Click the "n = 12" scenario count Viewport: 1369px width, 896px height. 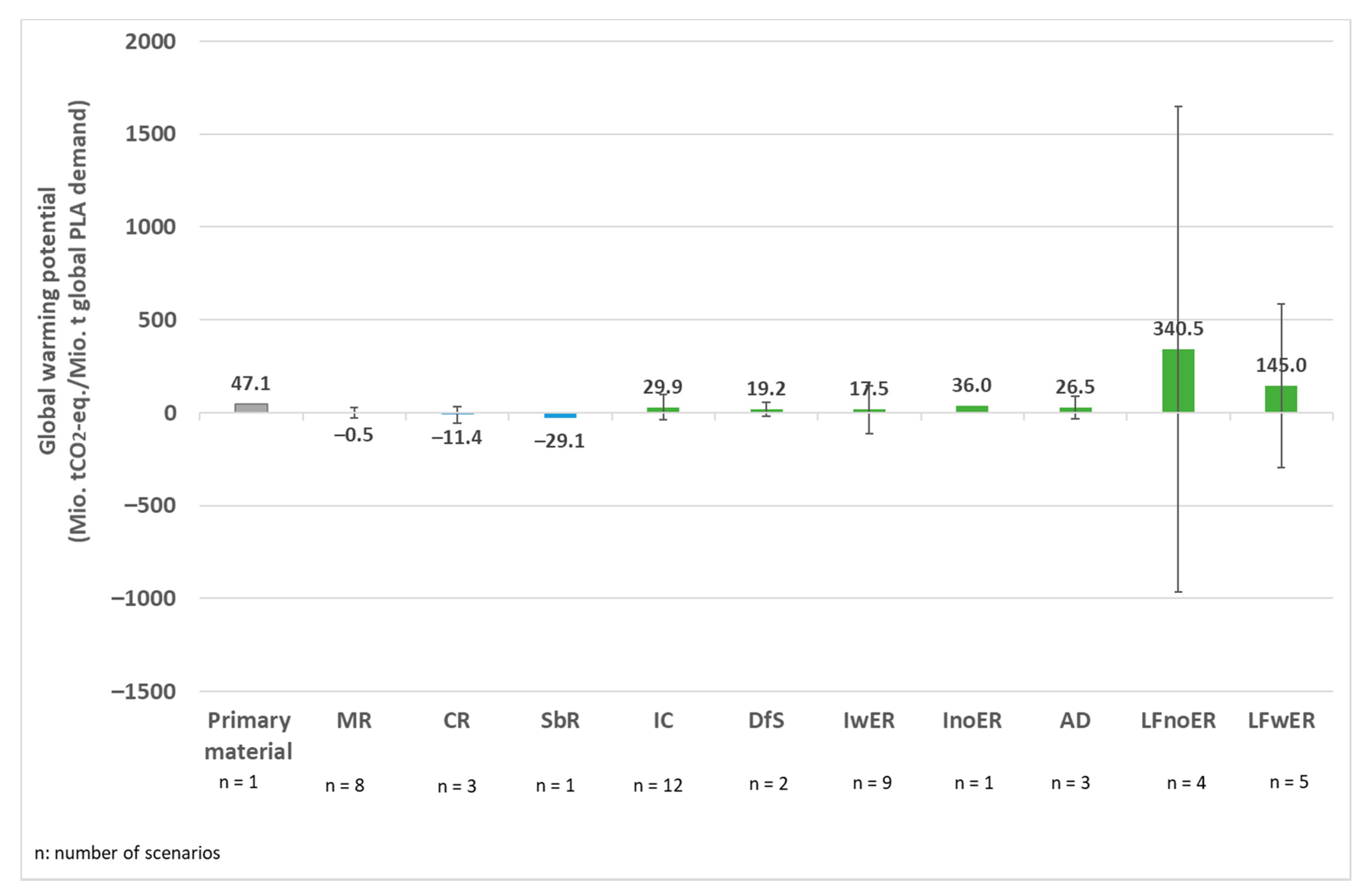click(x=658, y=785)
